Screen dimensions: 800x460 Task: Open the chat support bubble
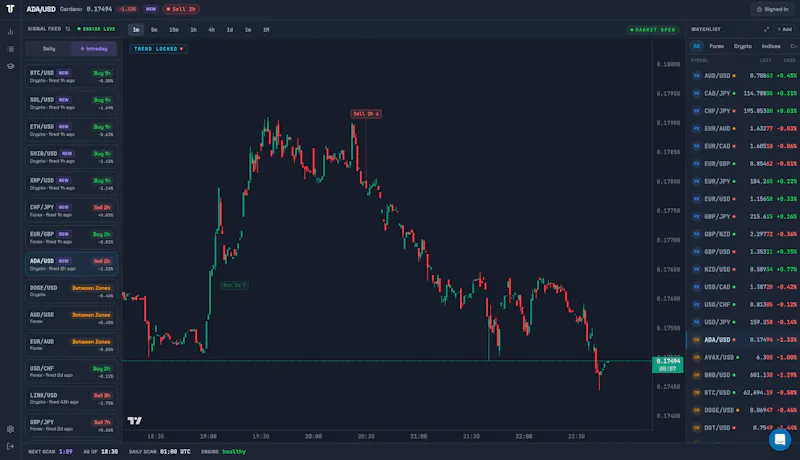[x=780, y=440]
